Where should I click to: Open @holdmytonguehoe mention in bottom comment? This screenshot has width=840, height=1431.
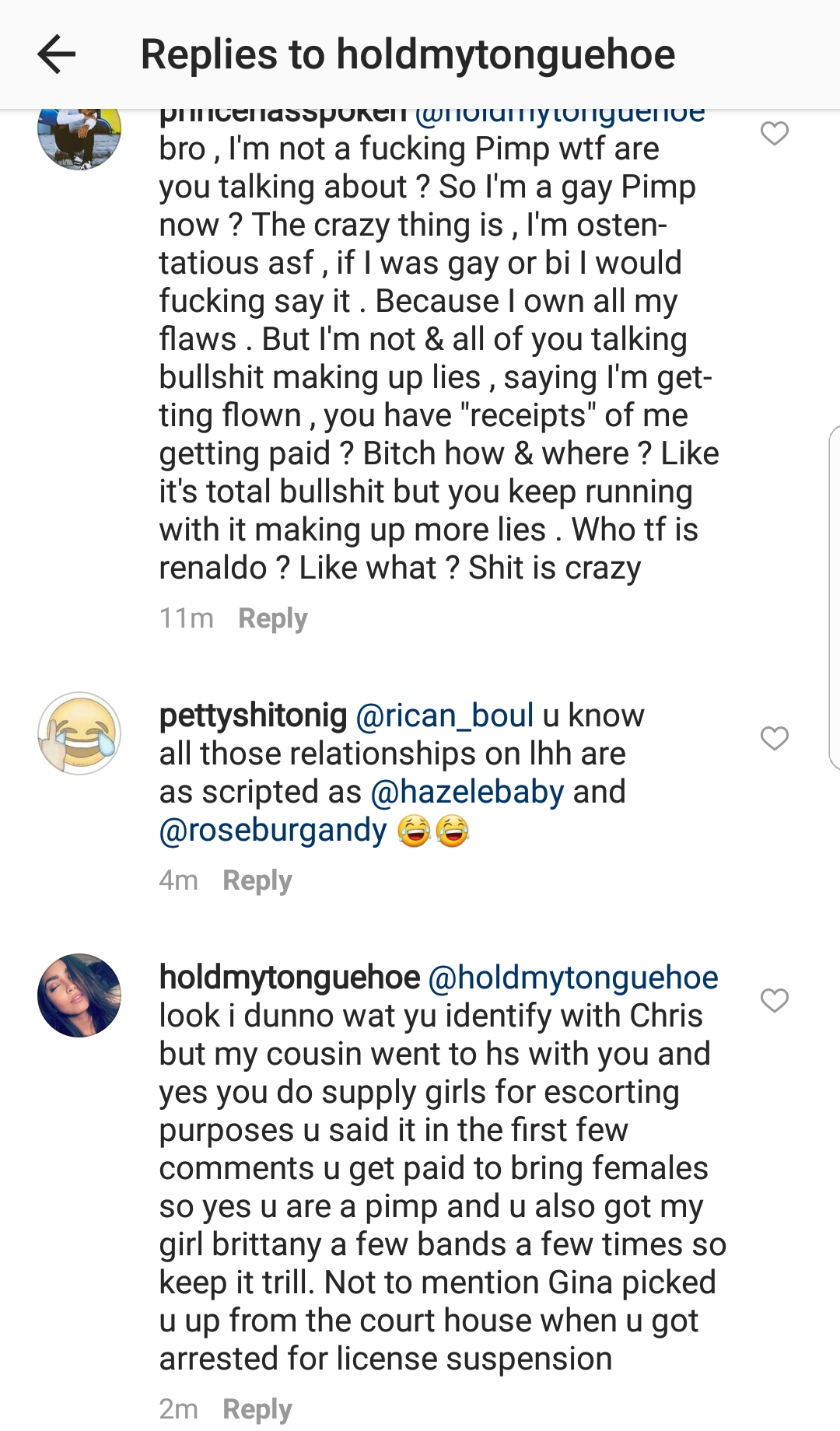tap(573, 978)
